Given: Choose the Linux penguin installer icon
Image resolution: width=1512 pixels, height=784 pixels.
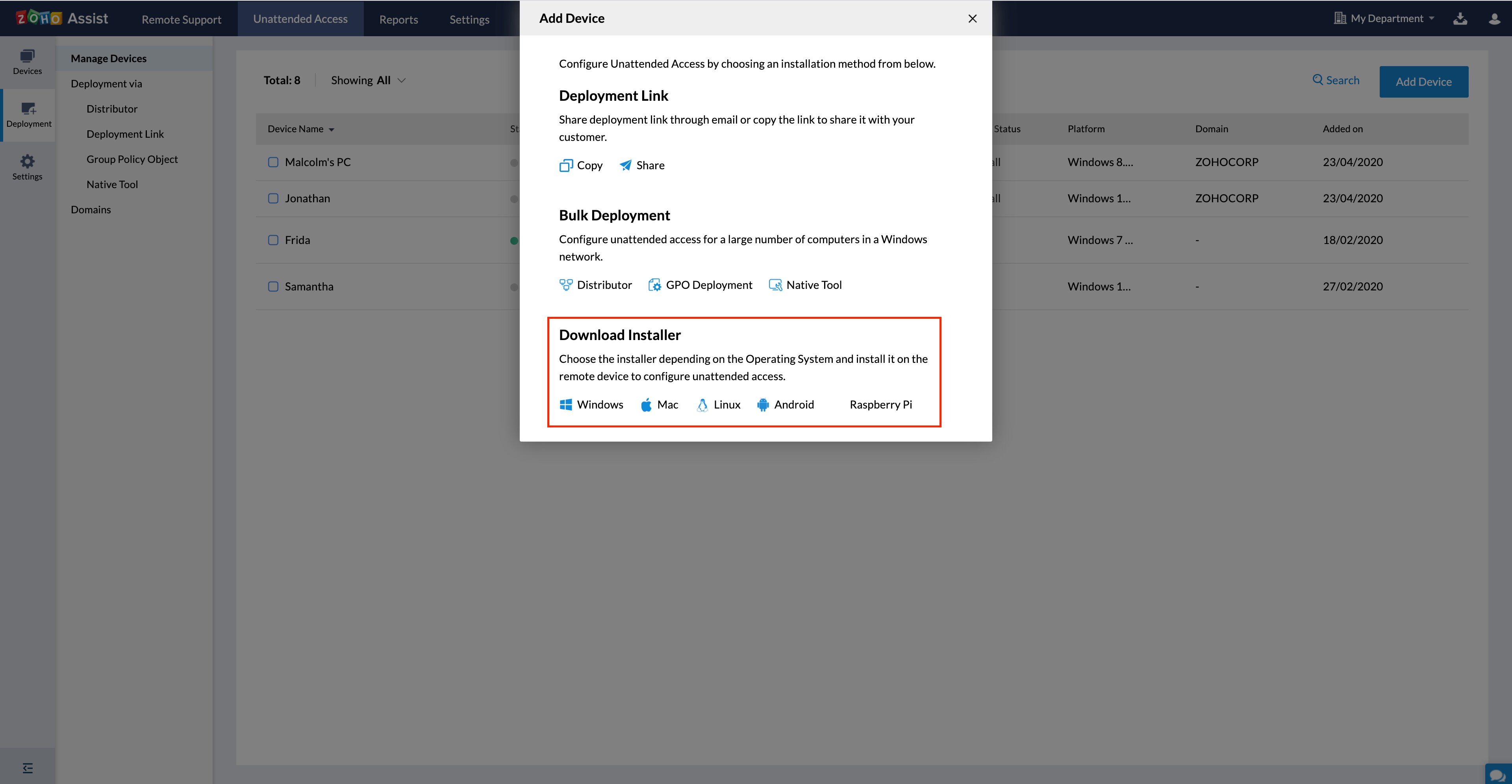Looking at the screenshot, I should point(702,404).
